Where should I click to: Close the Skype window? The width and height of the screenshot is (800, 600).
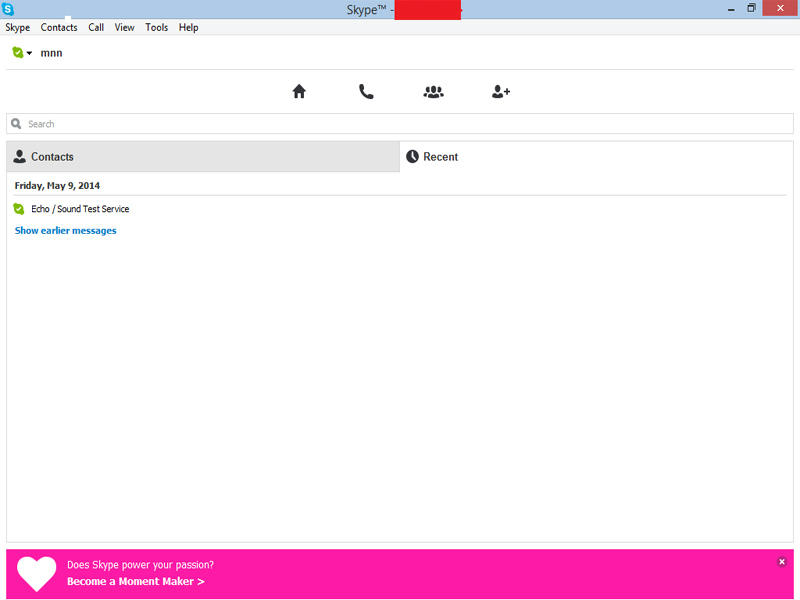[x=780, y=8]
